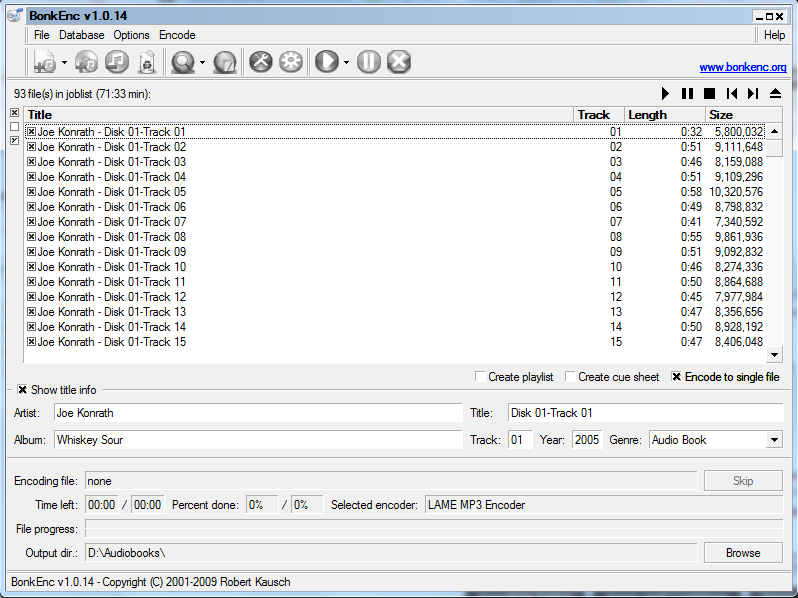
Task: Click the size value 10,320,576
Action: [x=736, y=192]
